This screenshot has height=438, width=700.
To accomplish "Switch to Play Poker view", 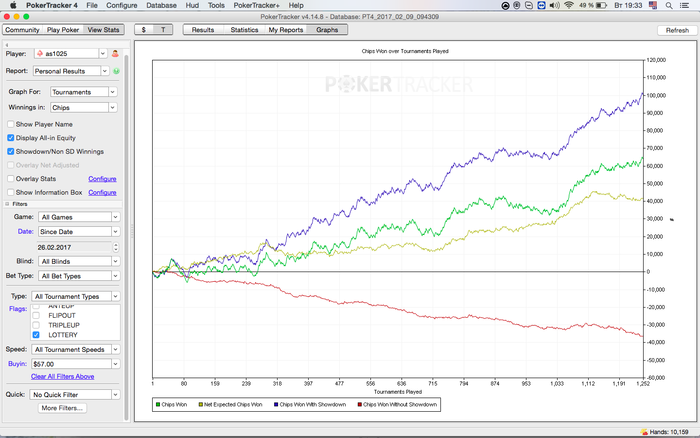I will [x=63, y=30].
